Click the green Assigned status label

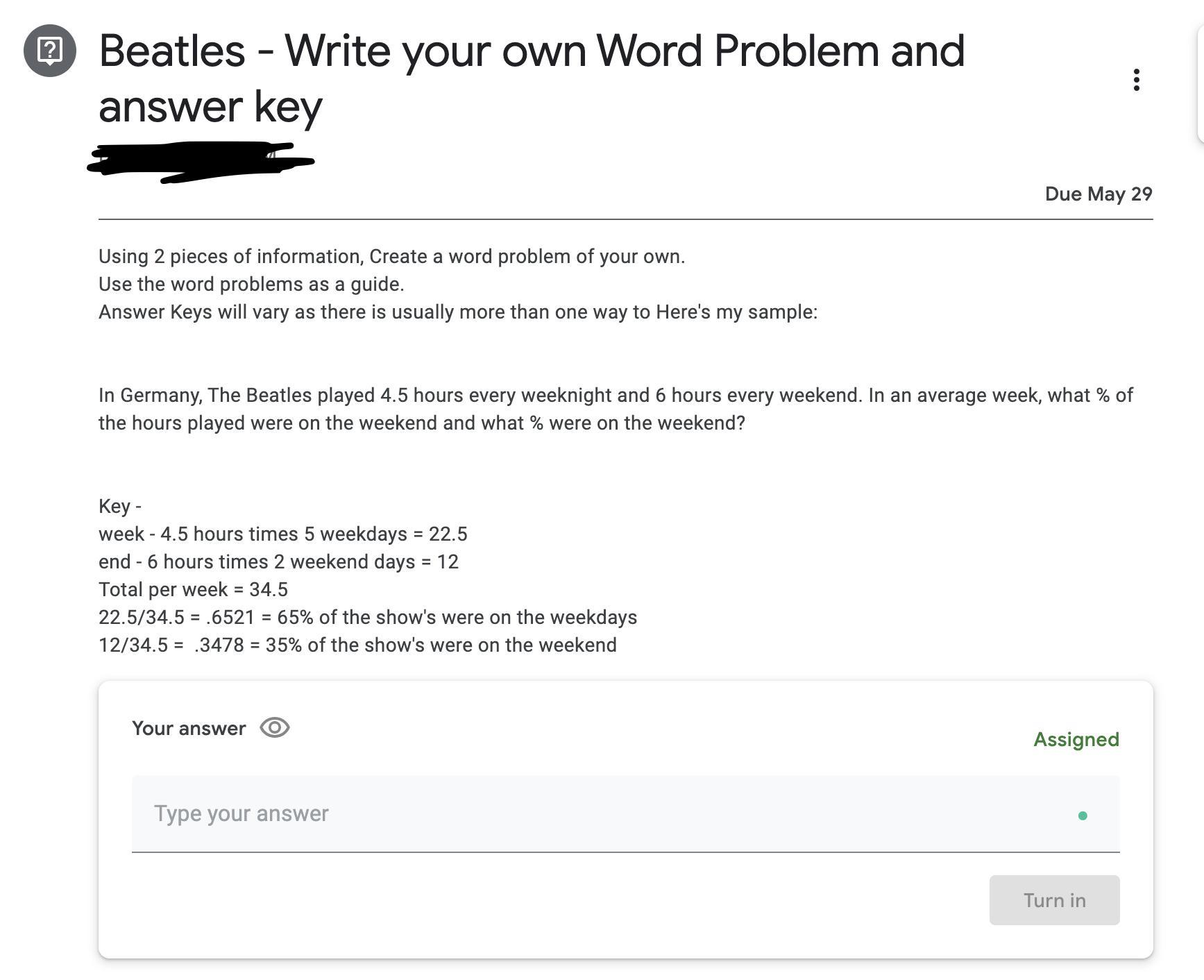pos(1076,740)
